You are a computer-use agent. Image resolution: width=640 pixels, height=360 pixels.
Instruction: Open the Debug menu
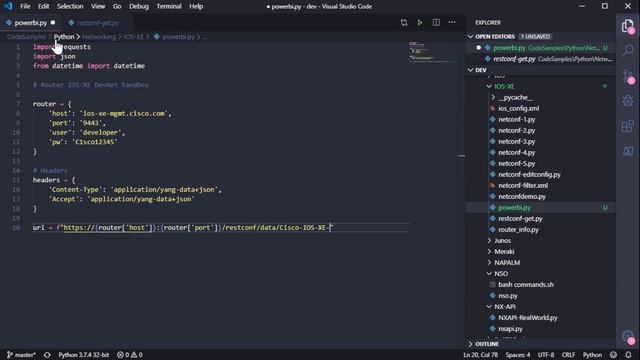pos(139,6)
